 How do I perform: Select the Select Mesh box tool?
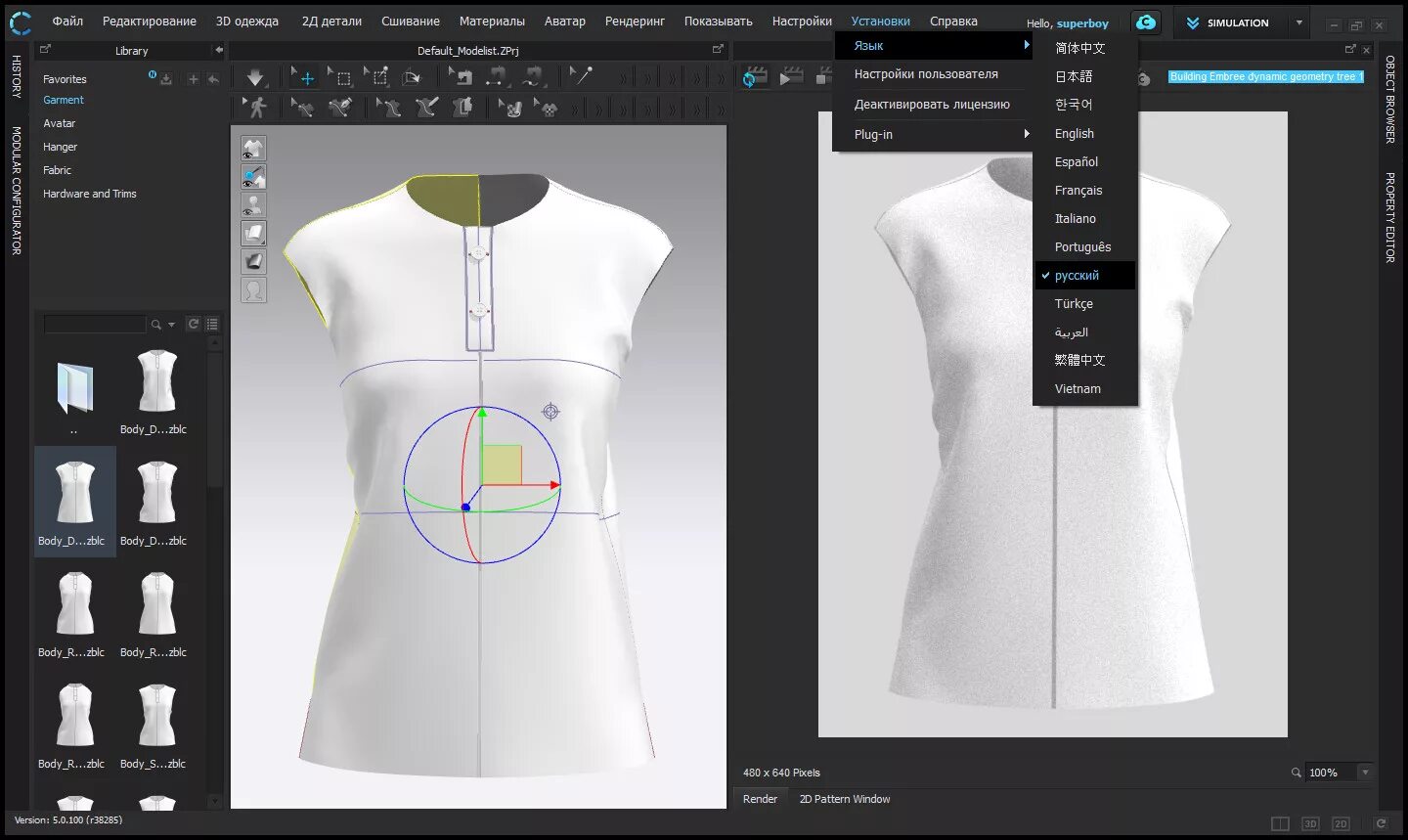coord(340,77)
